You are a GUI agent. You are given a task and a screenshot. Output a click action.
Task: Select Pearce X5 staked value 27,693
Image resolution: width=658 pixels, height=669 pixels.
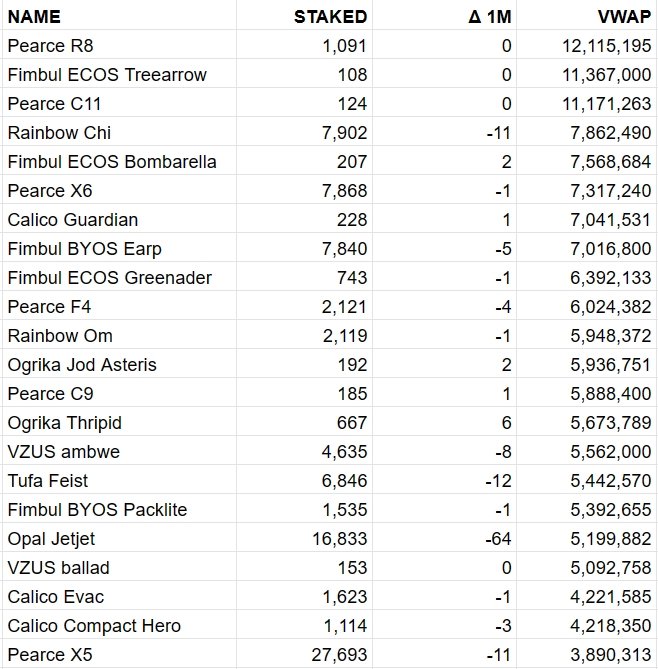[x=336, y=655]
